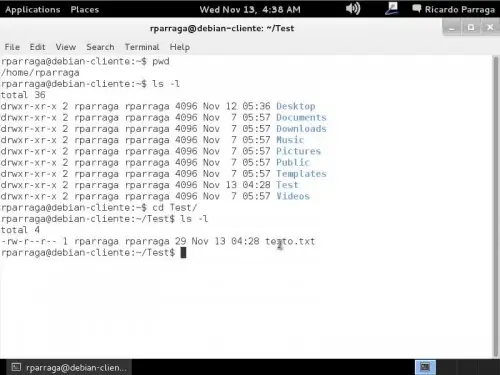Click the 'total 36' line
The width and height of the screenshot is (500, 375).
tap(23, 95)
